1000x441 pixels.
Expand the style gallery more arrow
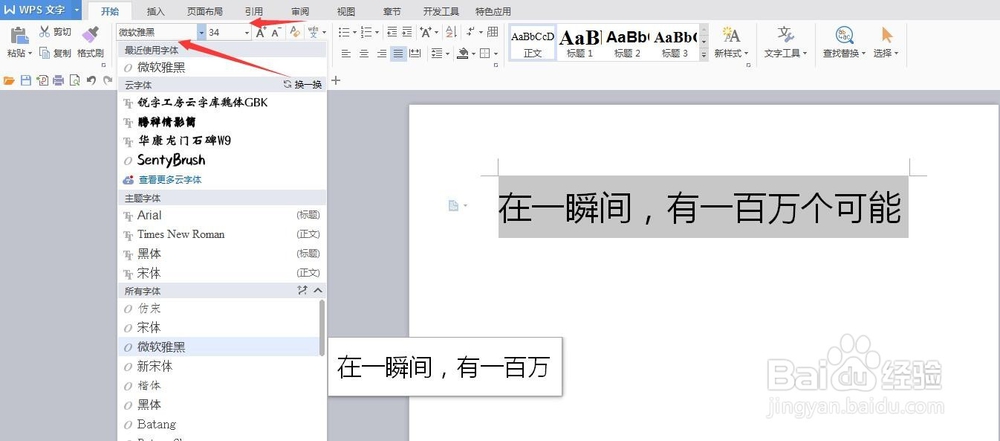coord(704,56)
